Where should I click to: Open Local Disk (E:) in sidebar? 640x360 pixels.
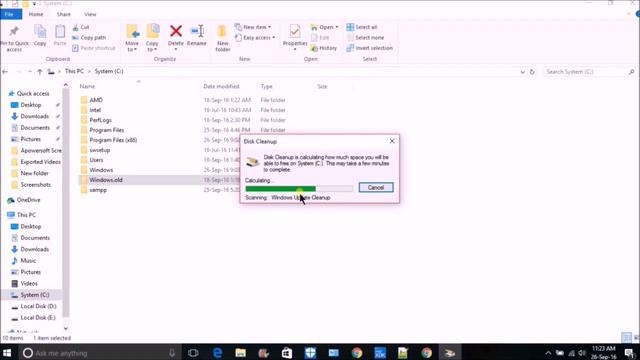(38, 318)
